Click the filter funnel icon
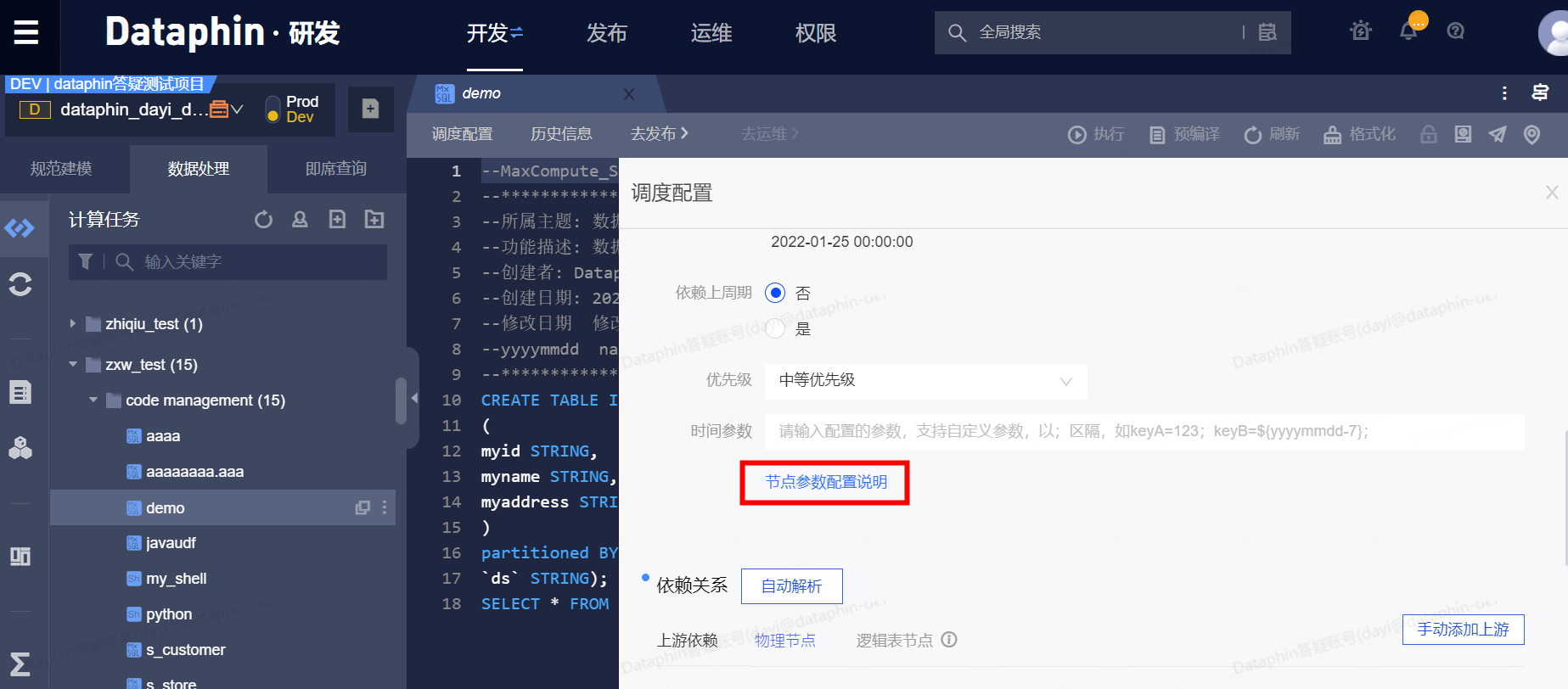Screen dimensions: 1568x689 pyautogui.click(x=85, y=261)
